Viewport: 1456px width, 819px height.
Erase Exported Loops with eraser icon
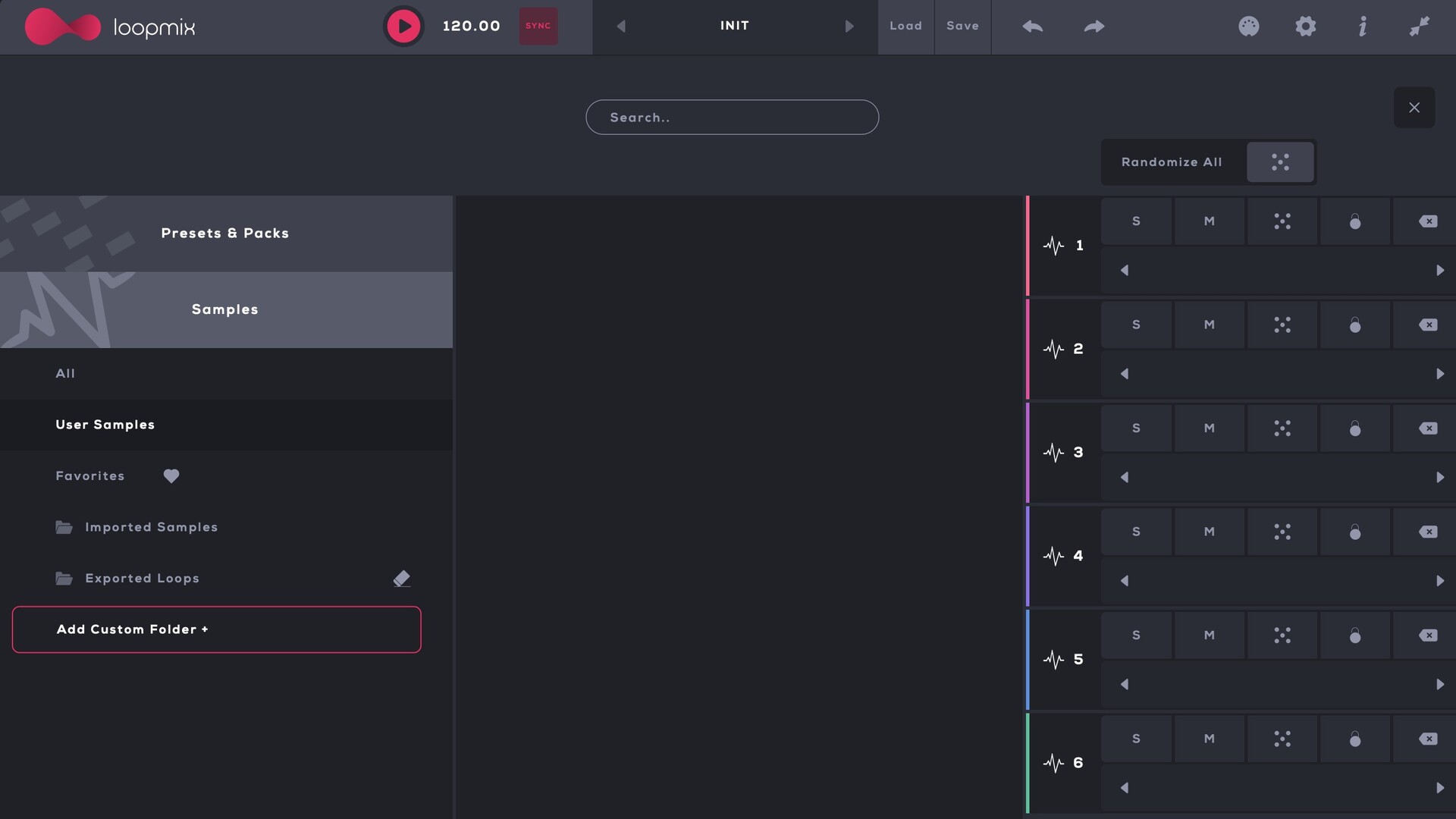point(401,579)
